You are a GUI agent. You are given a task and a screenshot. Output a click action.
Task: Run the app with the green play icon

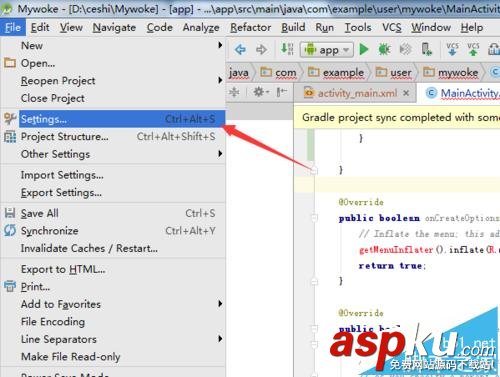(x=364, y=50)
